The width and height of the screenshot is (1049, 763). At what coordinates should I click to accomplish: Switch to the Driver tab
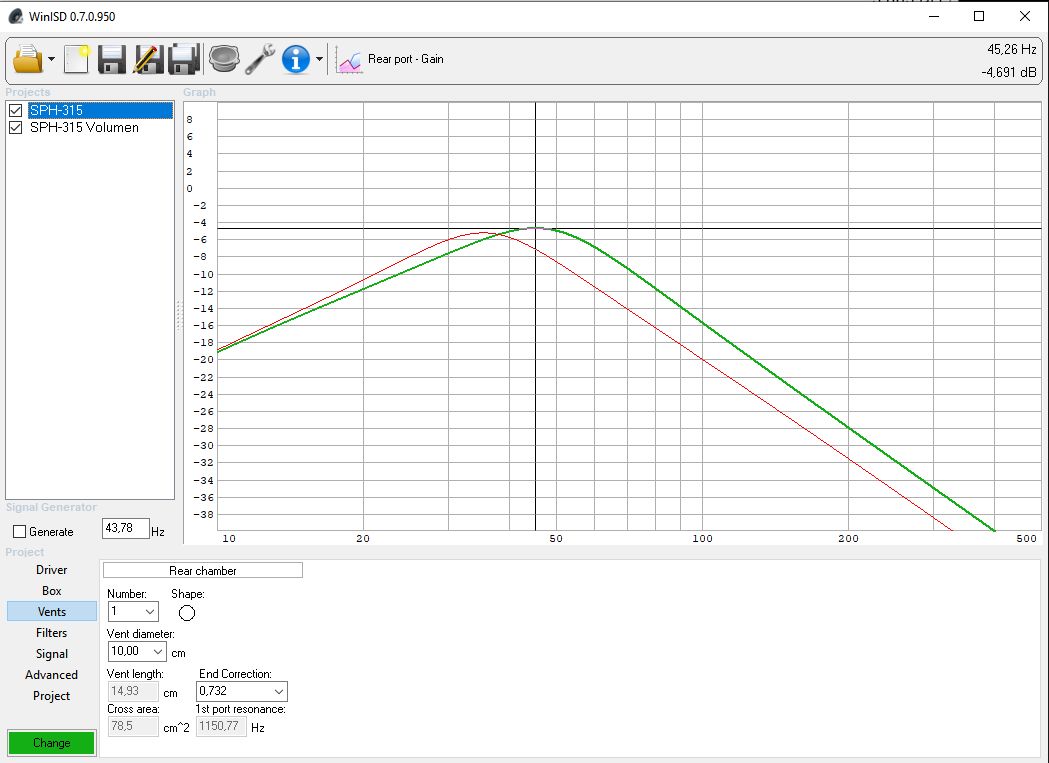click(x=52, y=570)
